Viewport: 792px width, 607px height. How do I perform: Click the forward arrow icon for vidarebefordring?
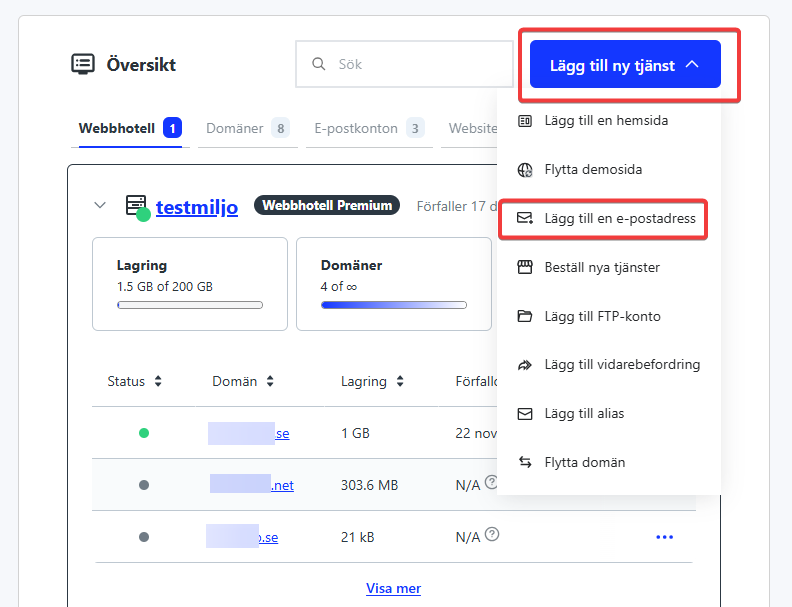(525, 365)
